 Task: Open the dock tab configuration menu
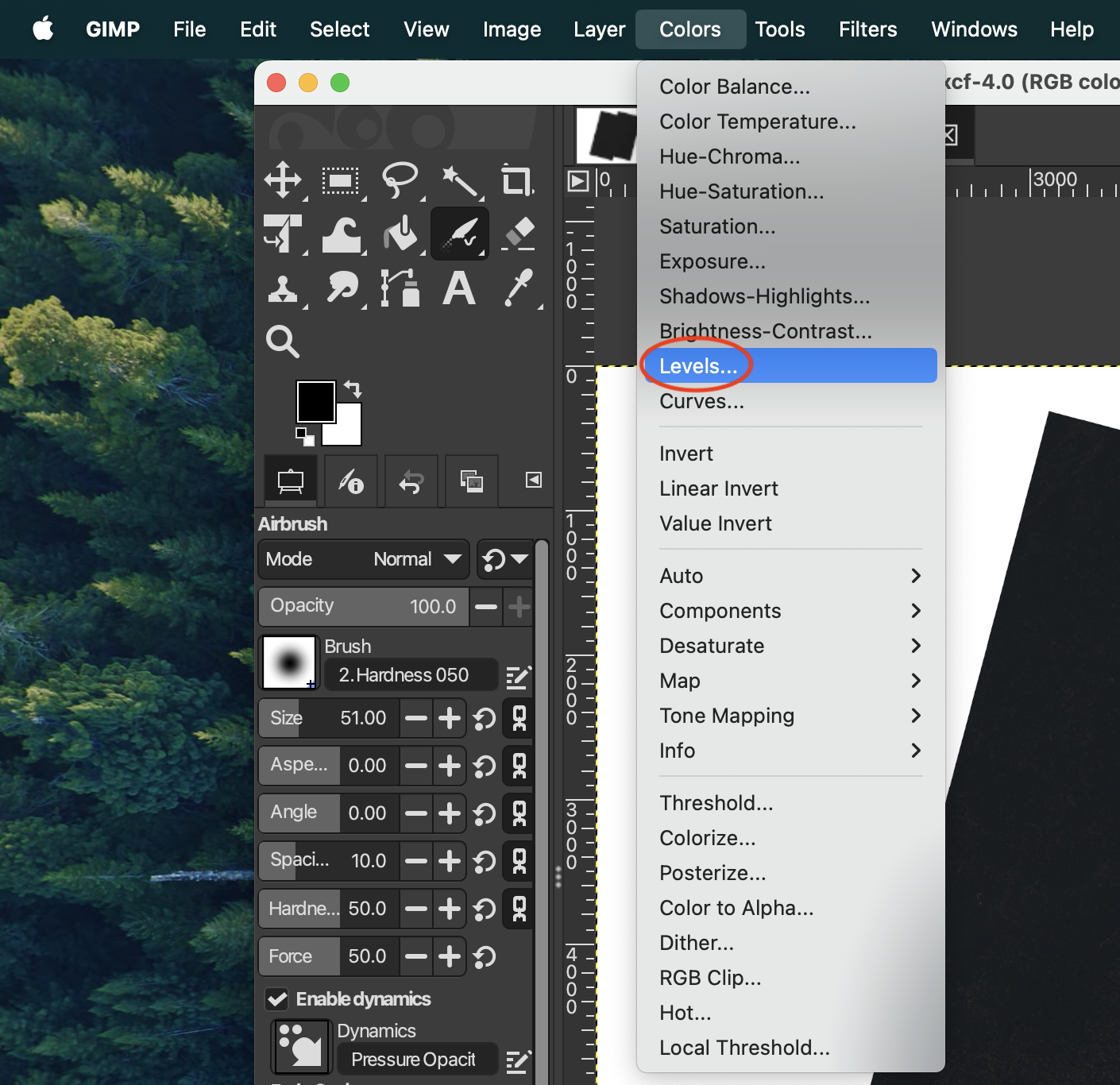(x=534, y=480)
